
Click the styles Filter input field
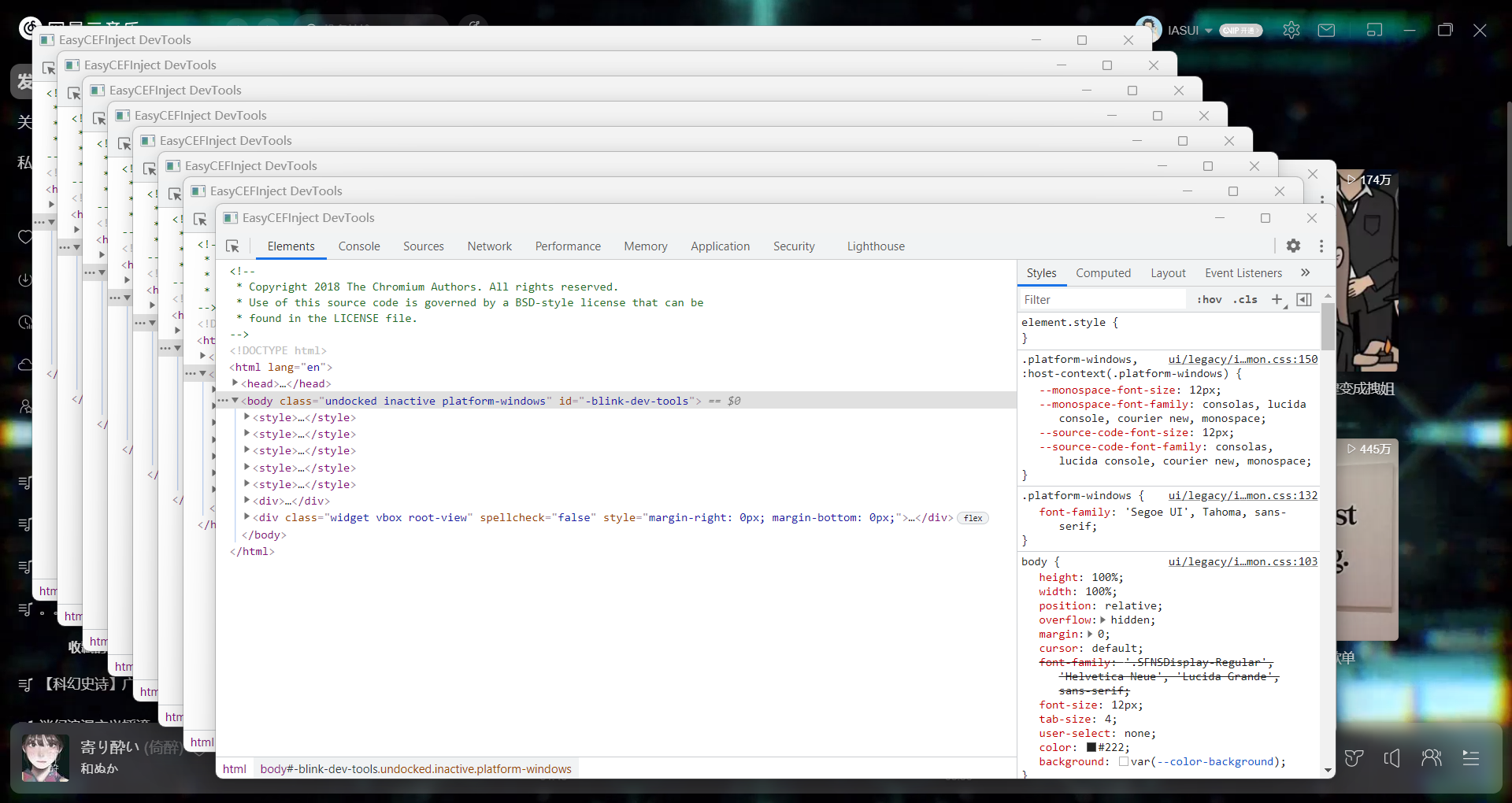tap(1102, 300)
